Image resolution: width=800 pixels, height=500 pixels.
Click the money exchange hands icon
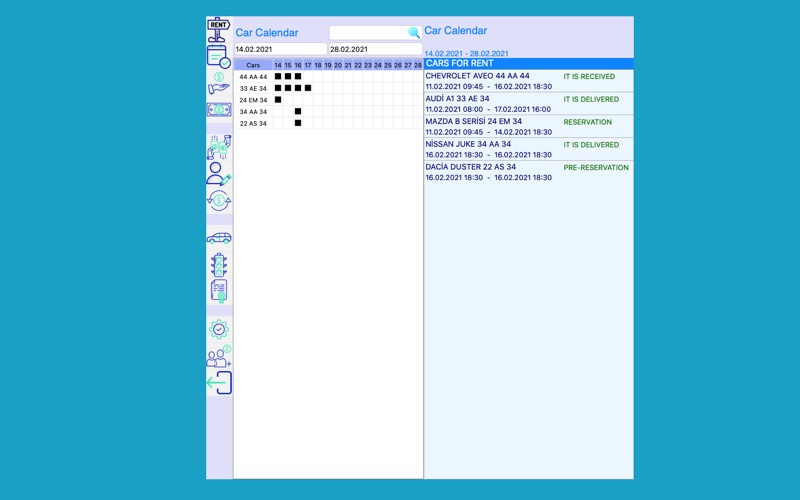click(219, 147)
